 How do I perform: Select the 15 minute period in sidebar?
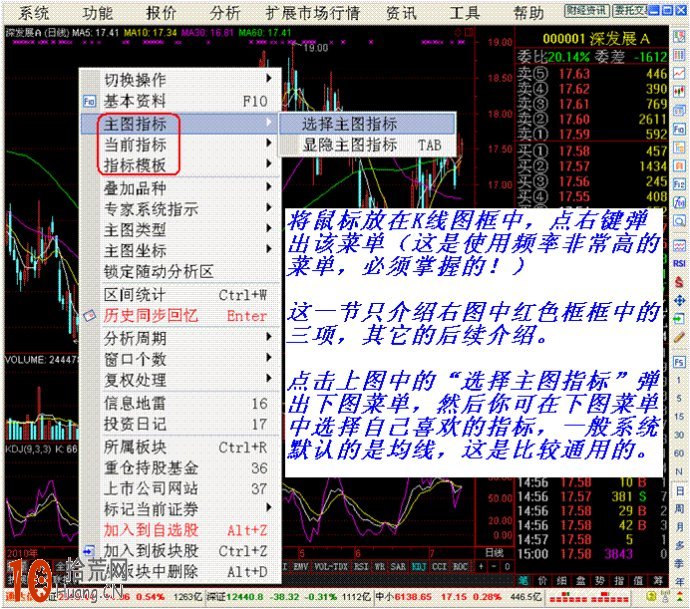pyautogui.click(x=679, y=416)
